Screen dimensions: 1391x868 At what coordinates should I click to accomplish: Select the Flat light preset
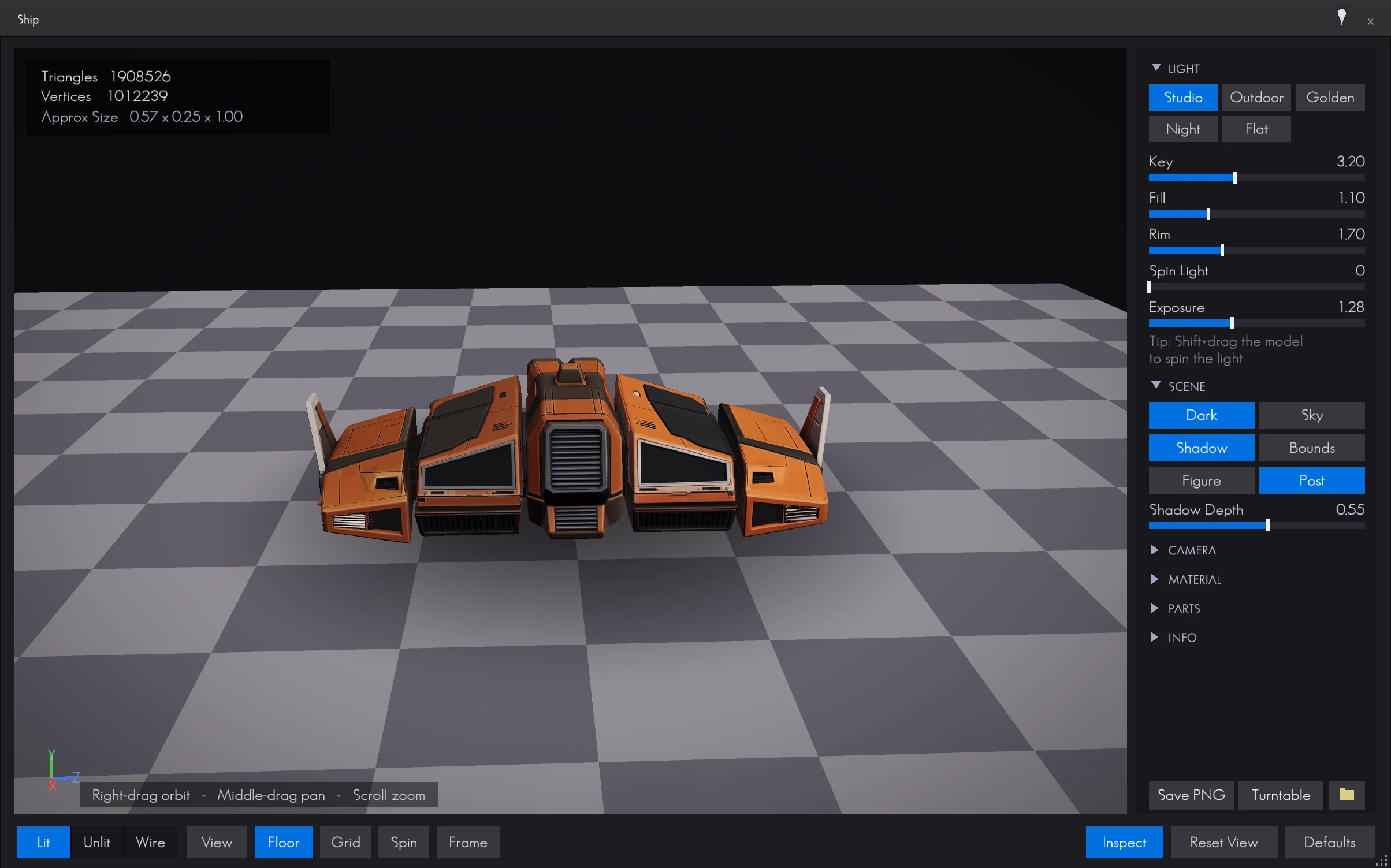[x=1256, y=129]
